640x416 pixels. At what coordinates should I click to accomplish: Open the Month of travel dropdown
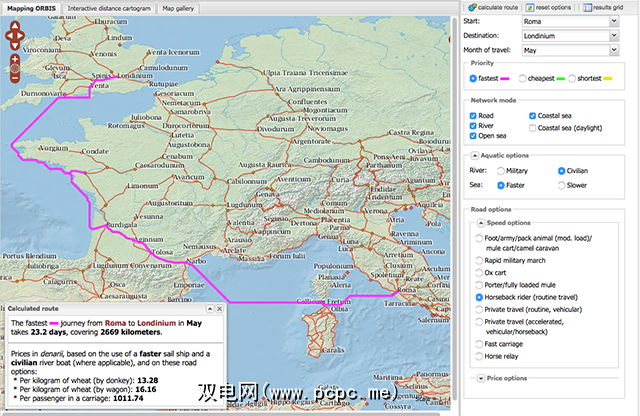pos(613,48)
